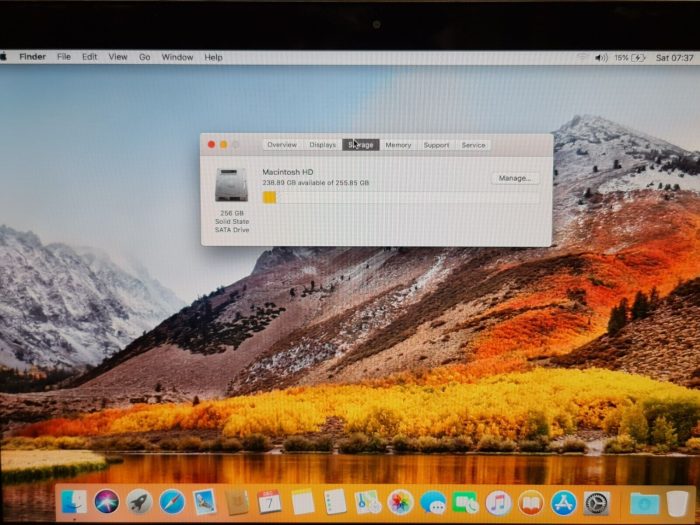Image resolution: width=700 pixels, height=525 pixels.
Task: Switch to the Overview tab
Action: (x=282, y=145)
